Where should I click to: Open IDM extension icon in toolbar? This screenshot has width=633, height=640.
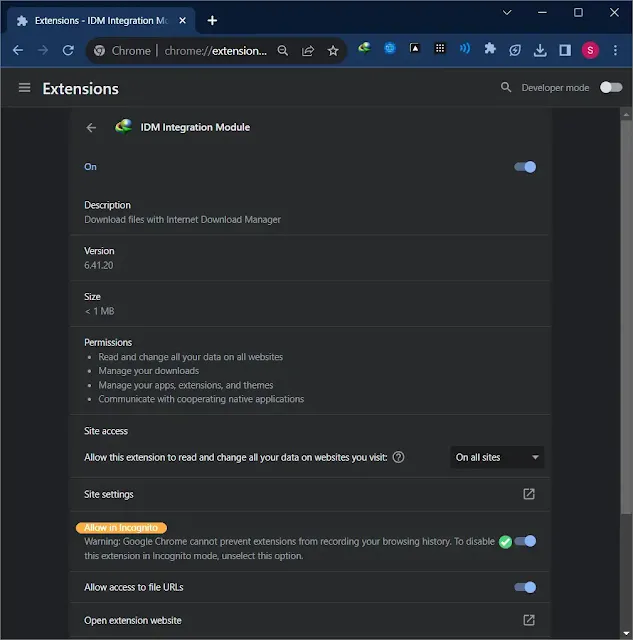tap(364, 48)
